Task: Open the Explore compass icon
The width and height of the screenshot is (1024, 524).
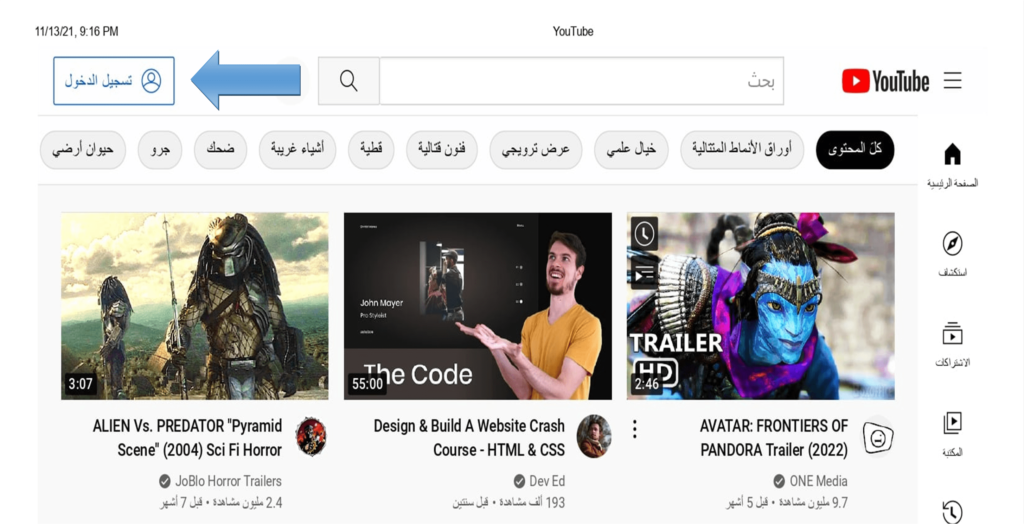Action: coord(952,244)
